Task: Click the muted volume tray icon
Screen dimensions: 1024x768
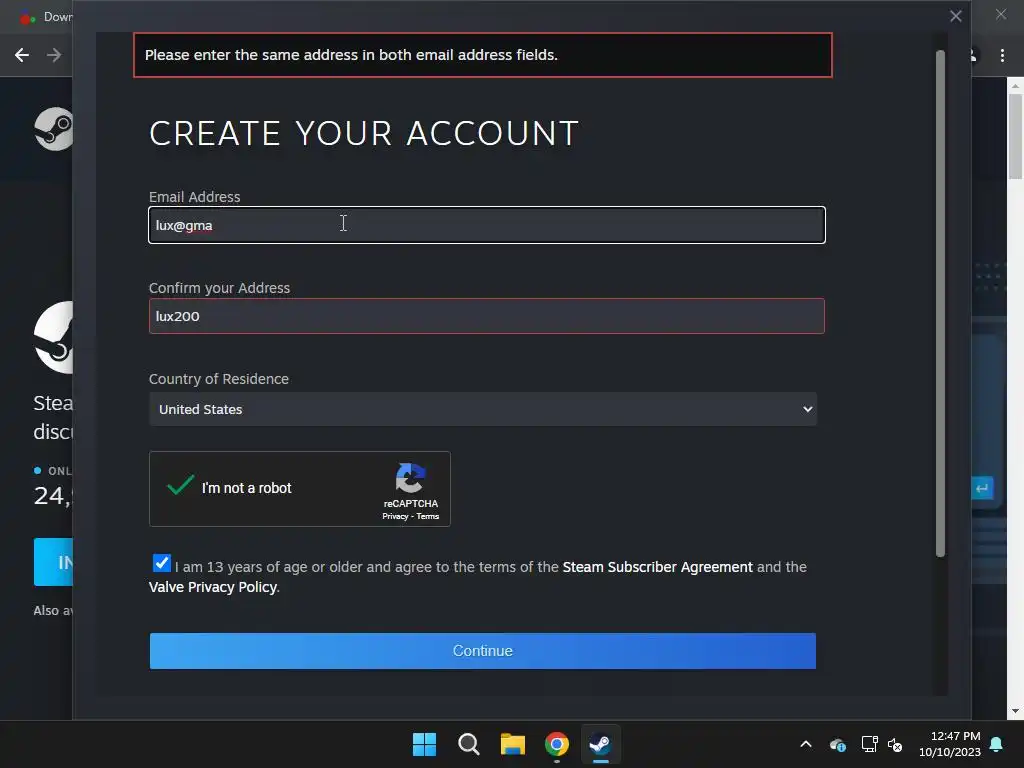Action: tap(895, 744)
